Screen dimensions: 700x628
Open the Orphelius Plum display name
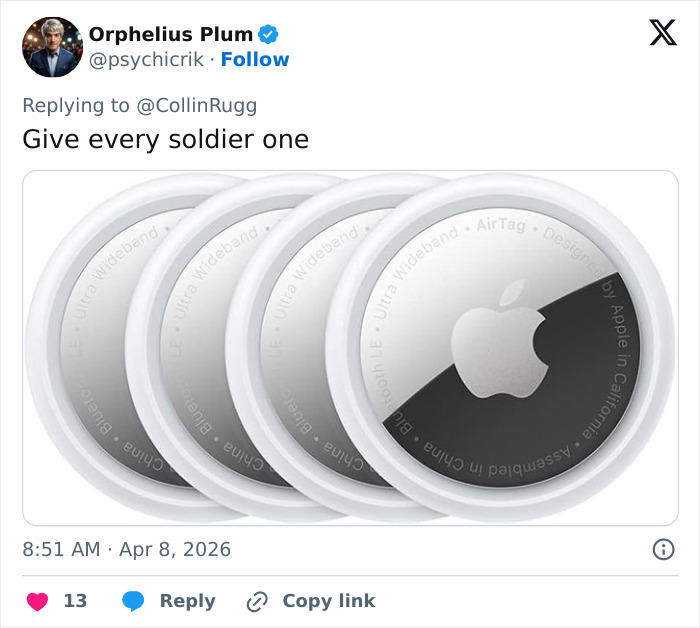169,34
